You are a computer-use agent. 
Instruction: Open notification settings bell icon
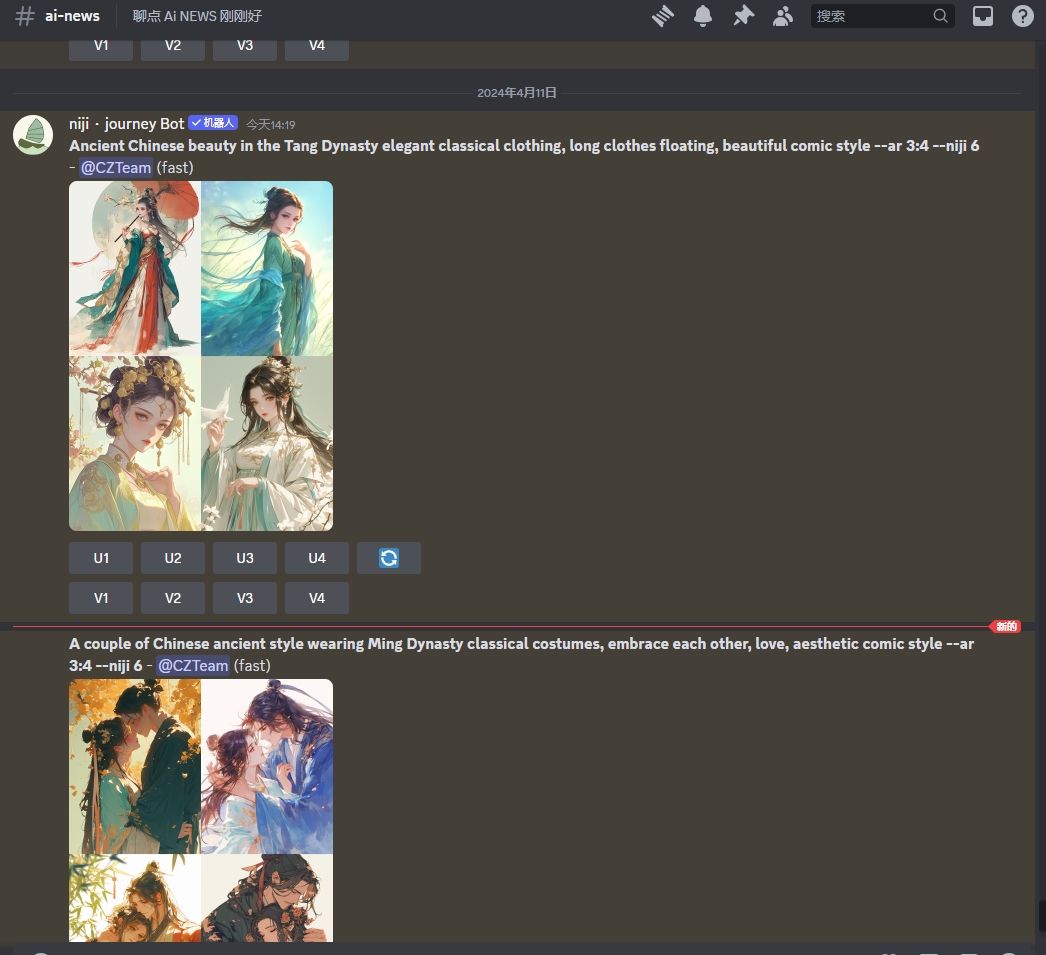click(703, 16)
